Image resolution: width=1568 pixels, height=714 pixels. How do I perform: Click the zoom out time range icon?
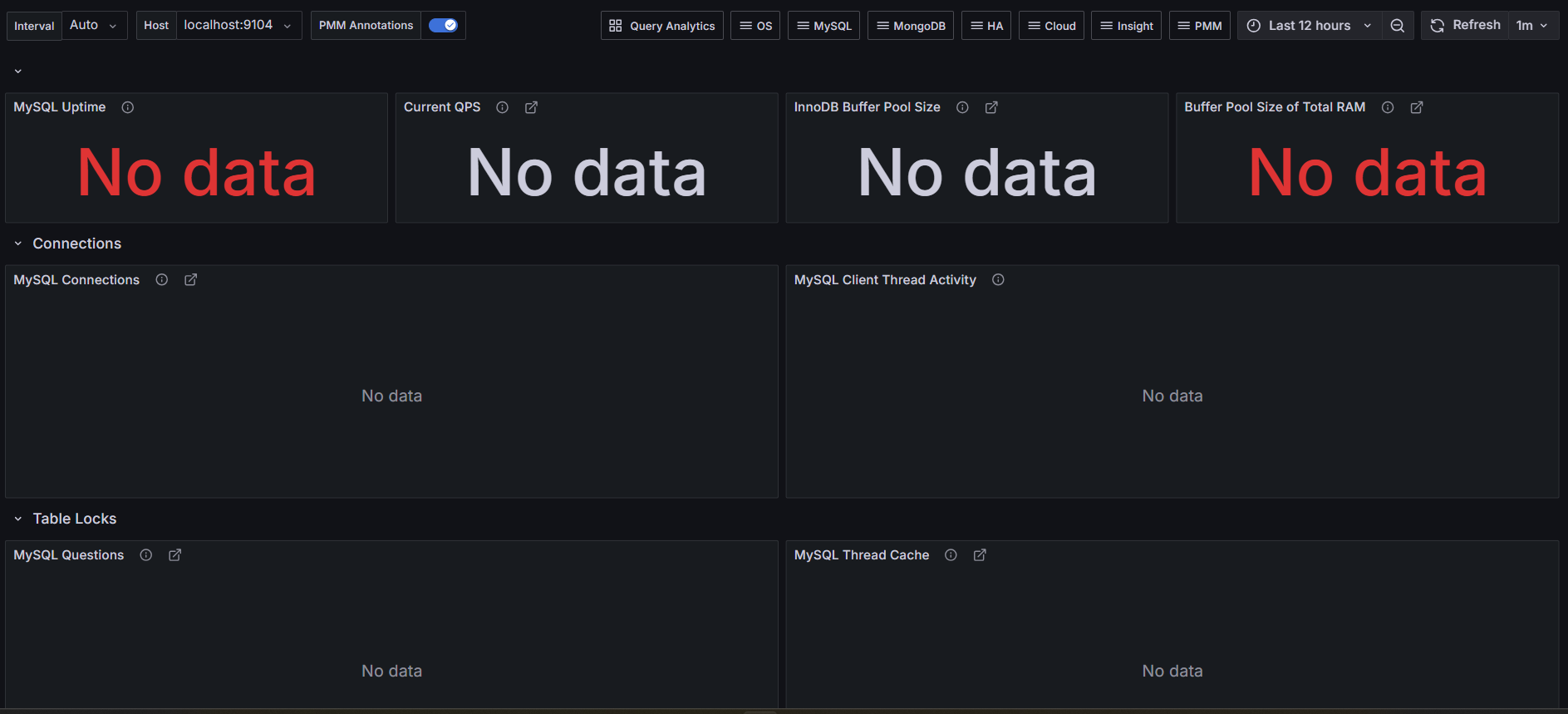[1398, 26]
